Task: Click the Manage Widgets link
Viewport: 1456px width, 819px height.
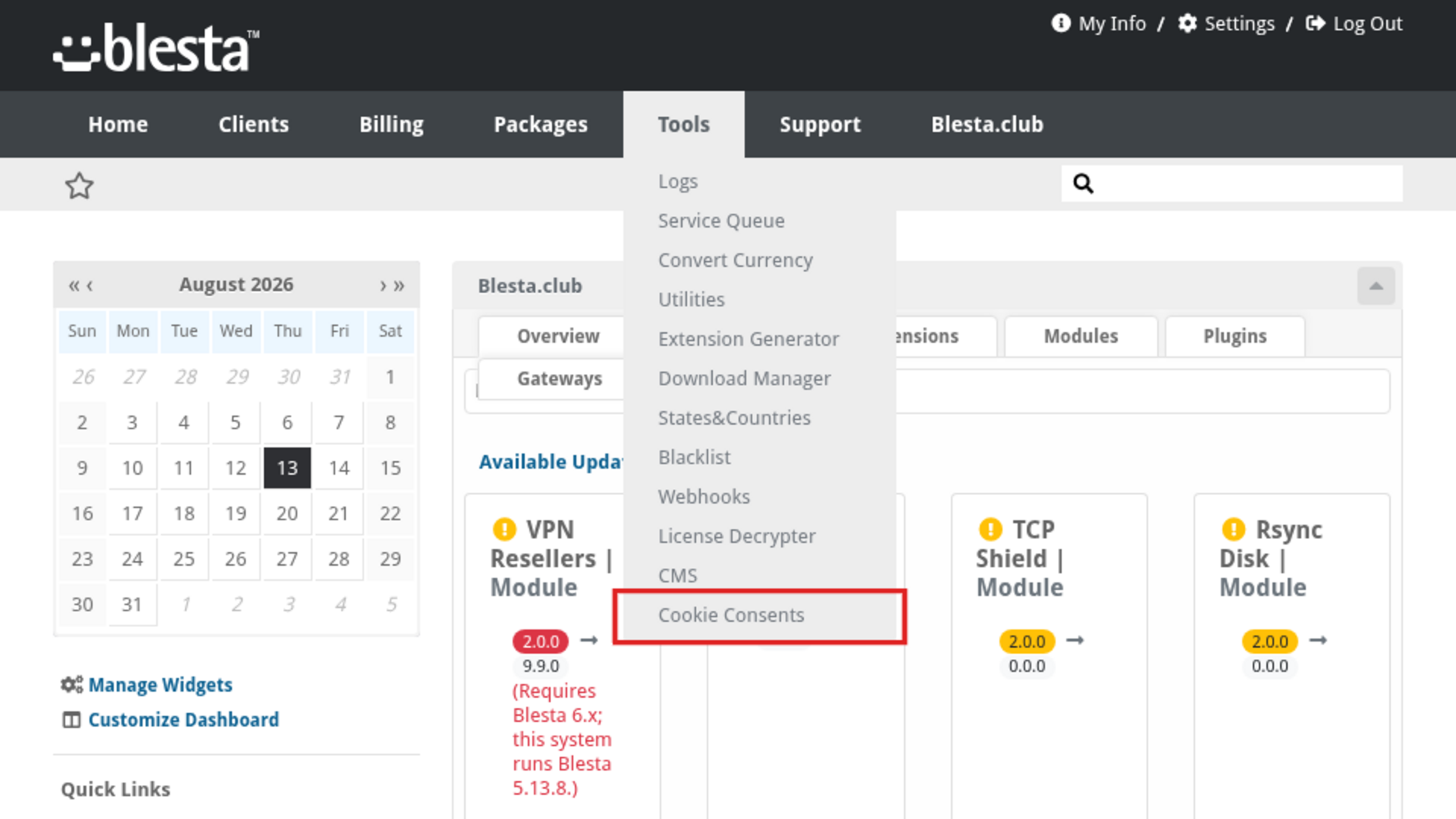Action: [x=160, y=685]
